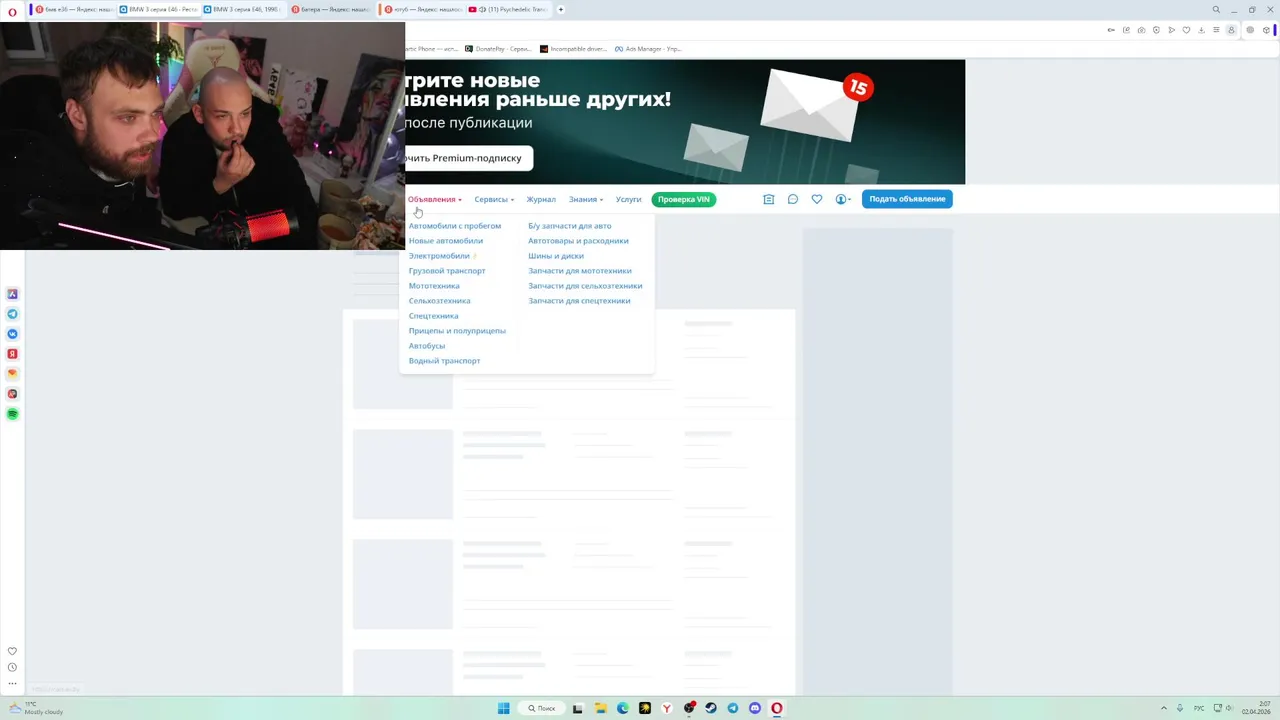Open Telegram in Opera sidebar
The height and width of the screenshot is (720, 1280).
click(12, 314)
